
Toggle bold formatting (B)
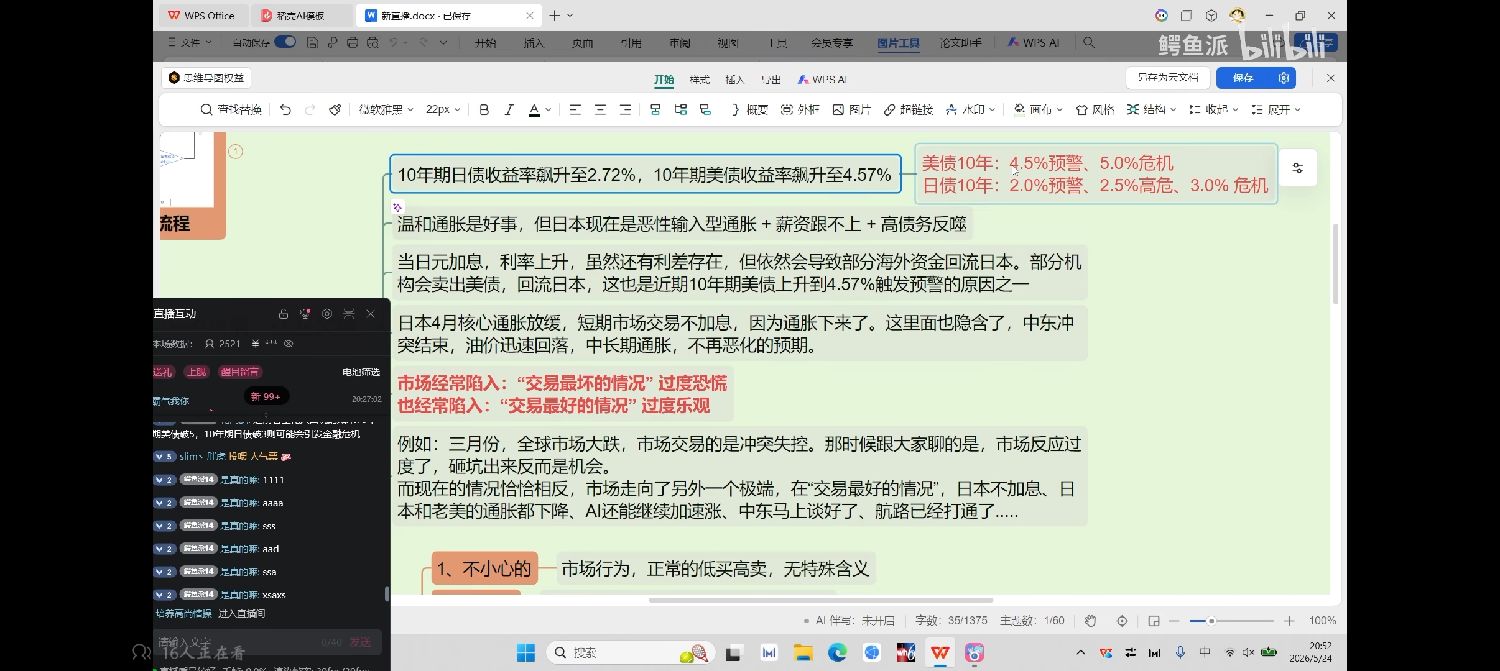point(484,110)
